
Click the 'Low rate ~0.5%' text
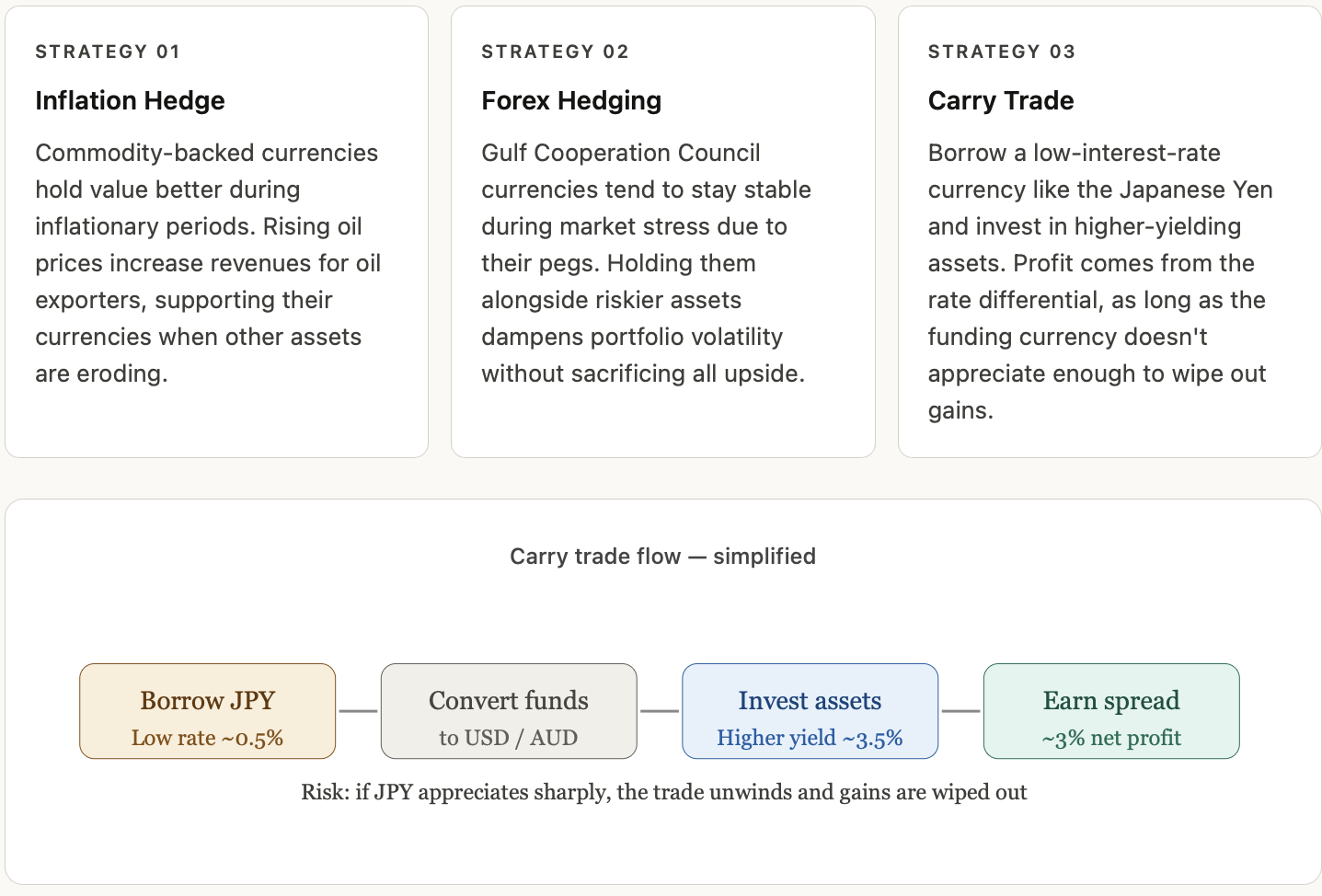pos(207,738)
